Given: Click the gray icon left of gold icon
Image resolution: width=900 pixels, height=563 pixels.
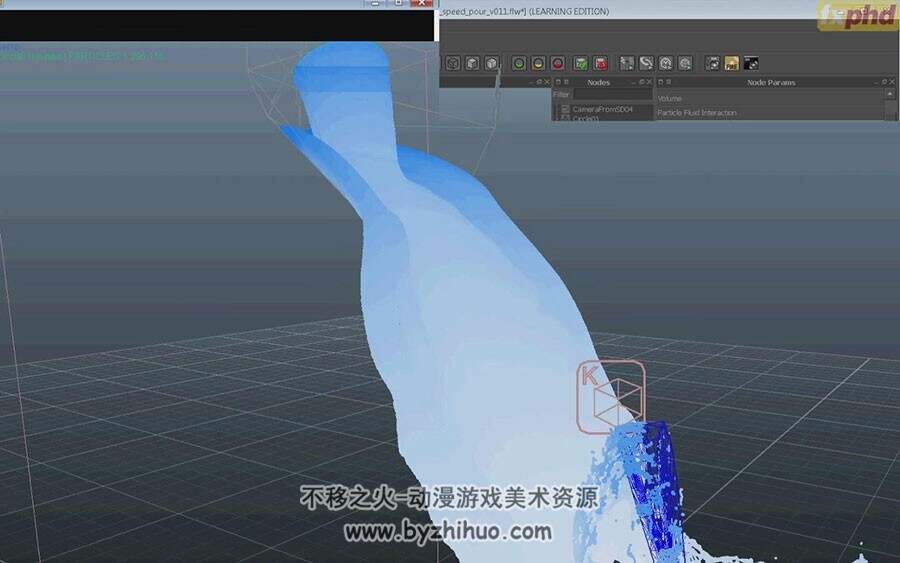Looking at the screenshot, I should coord(712,63).
